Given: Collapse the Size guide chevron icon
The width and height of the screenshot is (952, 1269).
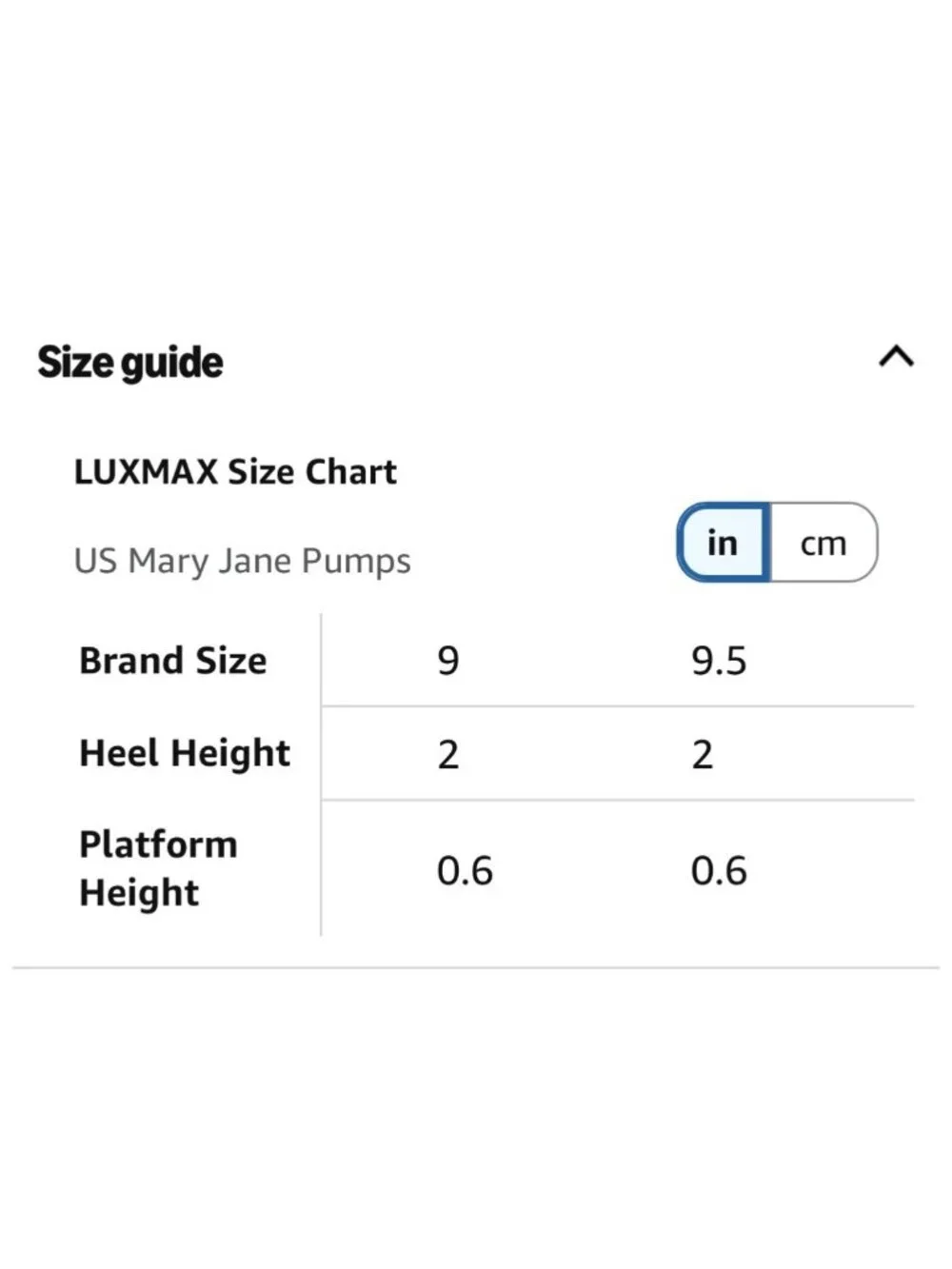Looking at the screenshot, I should pos(896,357).
